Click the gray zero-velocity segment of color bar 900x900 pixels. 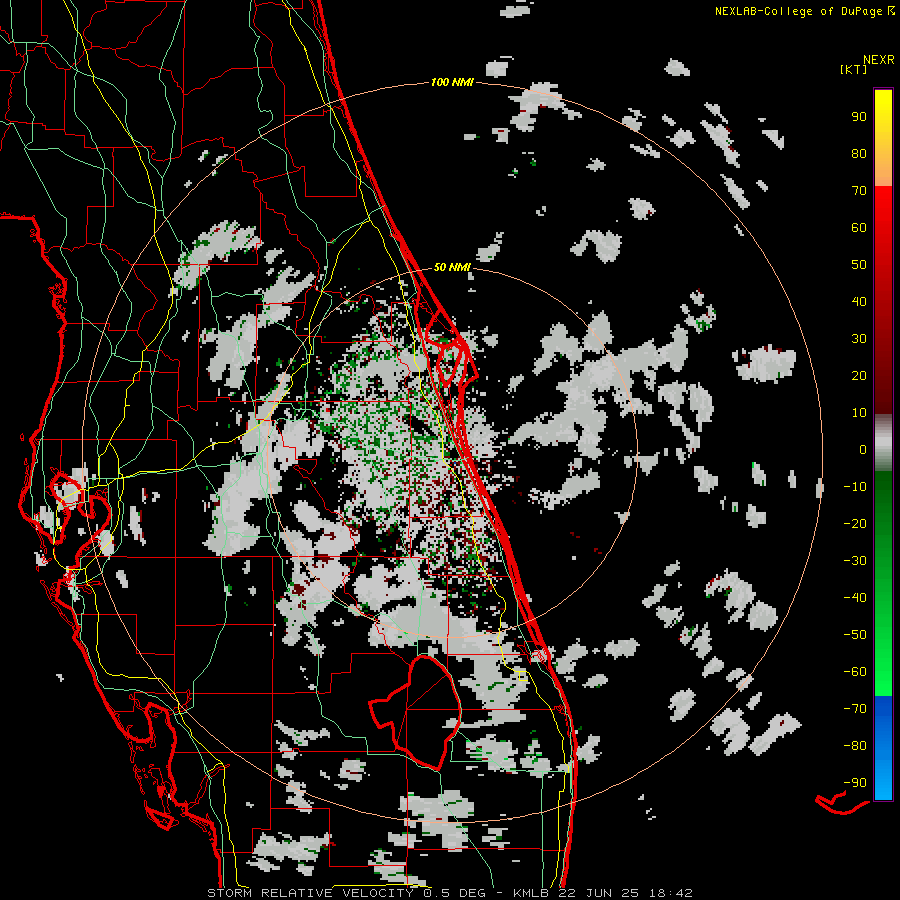pyautogui.click(x=883, y=443)
